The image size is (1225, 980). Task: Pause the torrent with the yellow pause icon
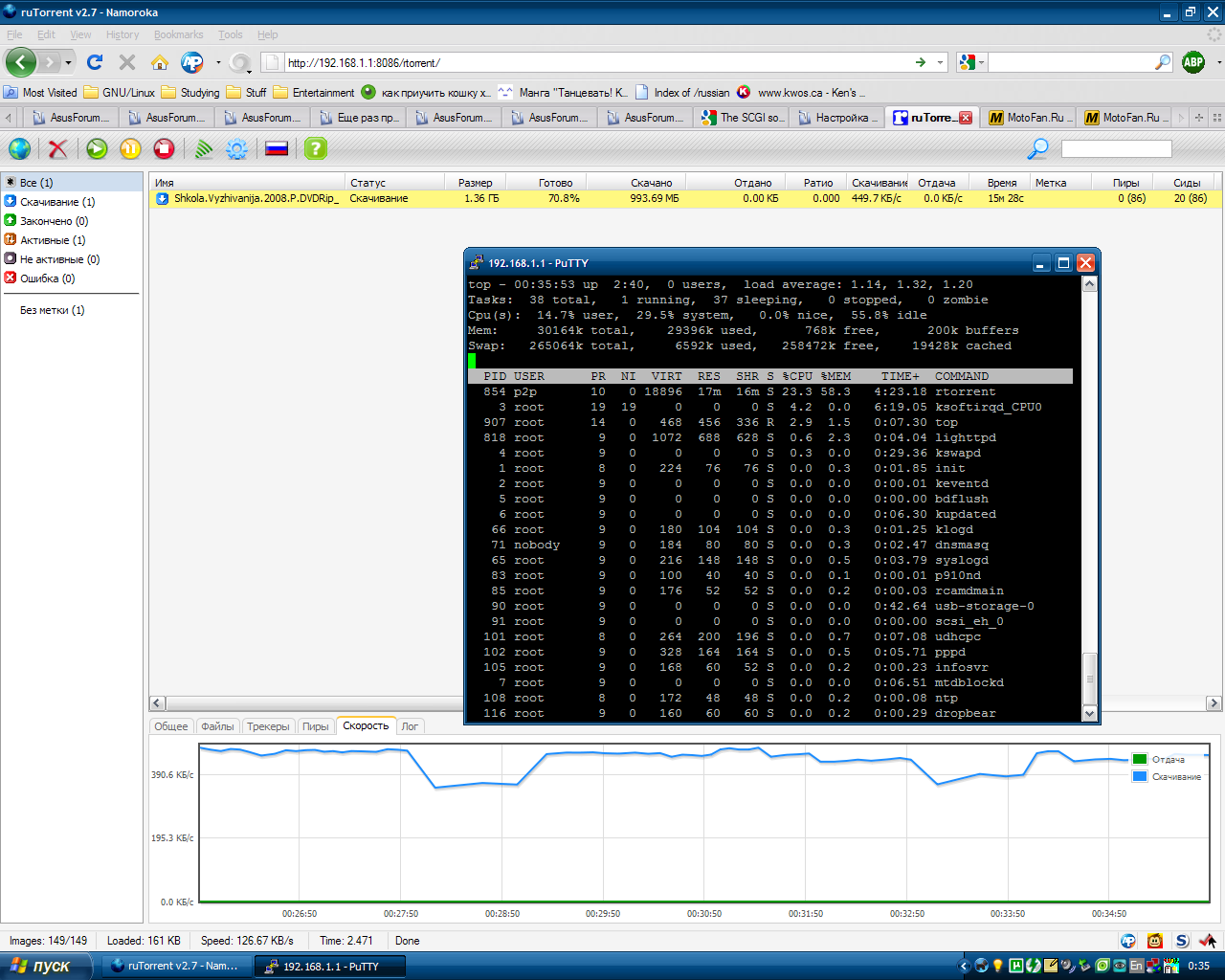pyautogui.click(x=130, y=148)
